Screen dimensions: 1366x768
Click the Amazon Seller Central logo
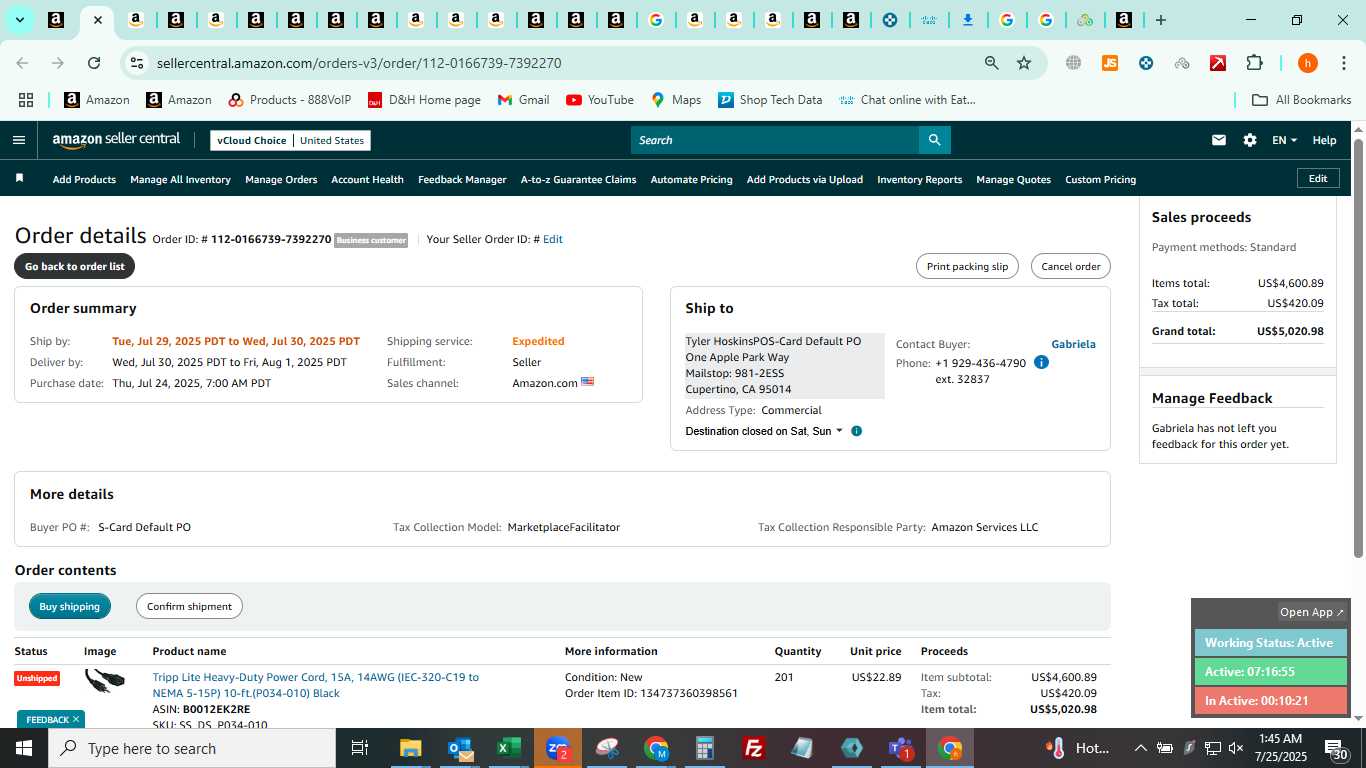(116, 140)
